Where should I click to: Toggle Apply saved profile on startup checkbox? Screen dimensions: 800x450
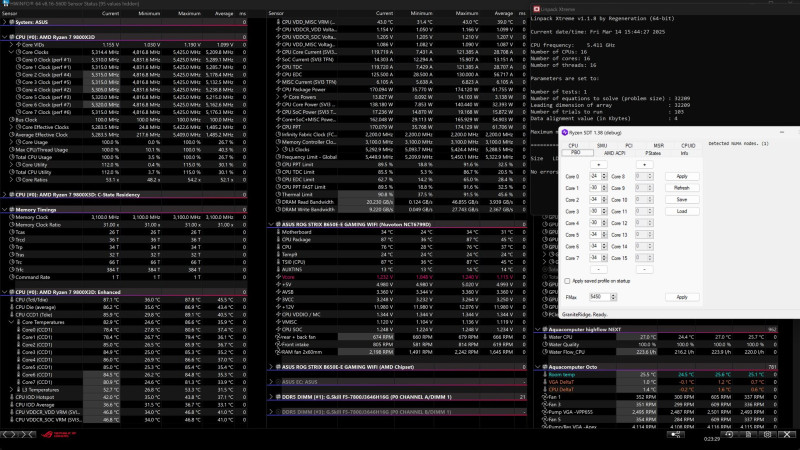click(x=567, y=281)
